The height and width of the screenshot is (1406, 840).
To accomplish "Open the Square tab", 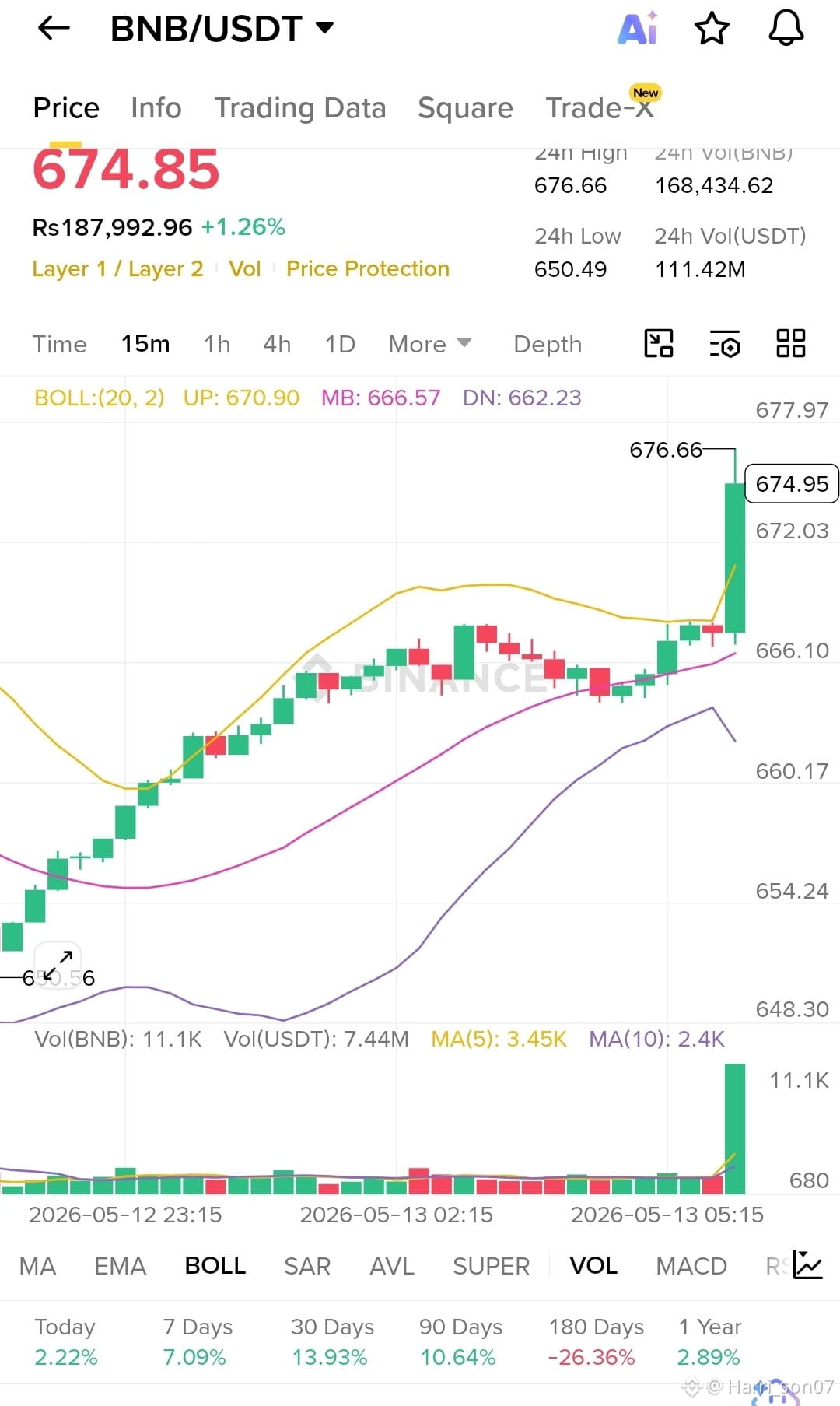I will (x=465, y=108).
